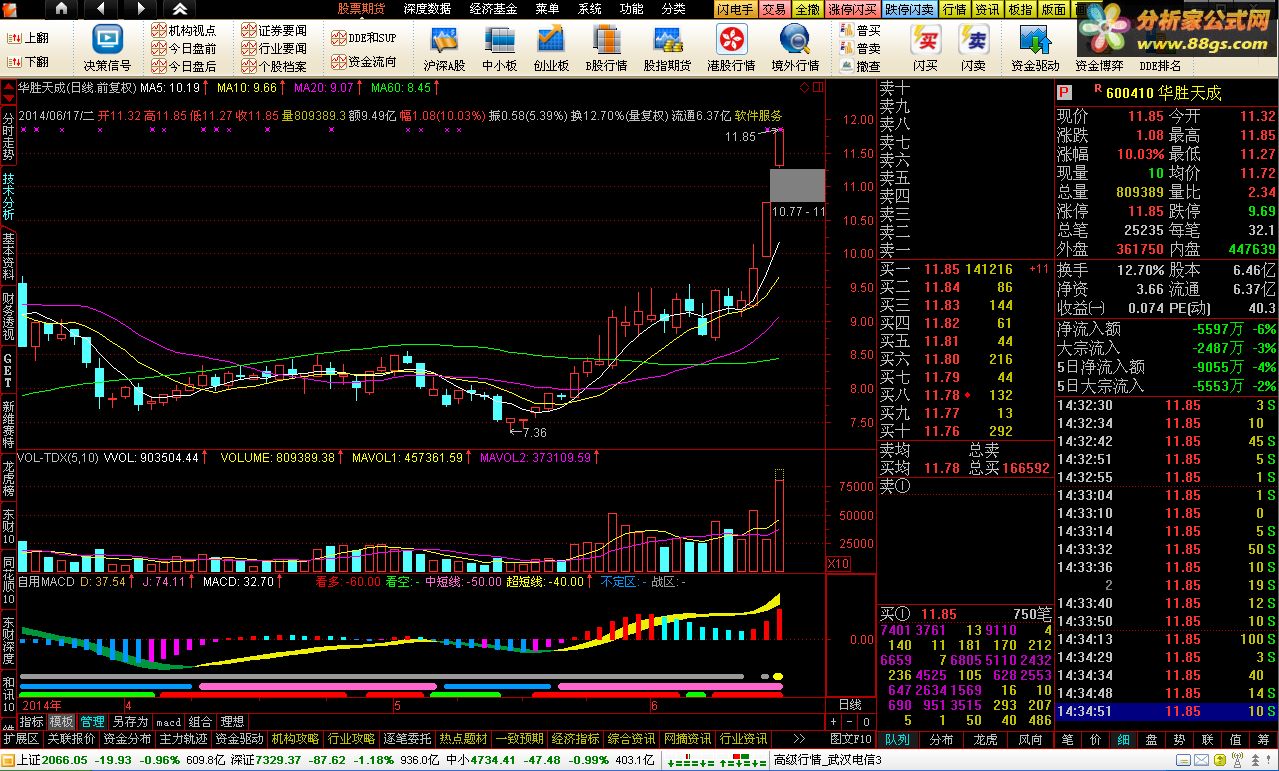Open the 日线 period selector
1279x771 pixels.
click(849, 705)
